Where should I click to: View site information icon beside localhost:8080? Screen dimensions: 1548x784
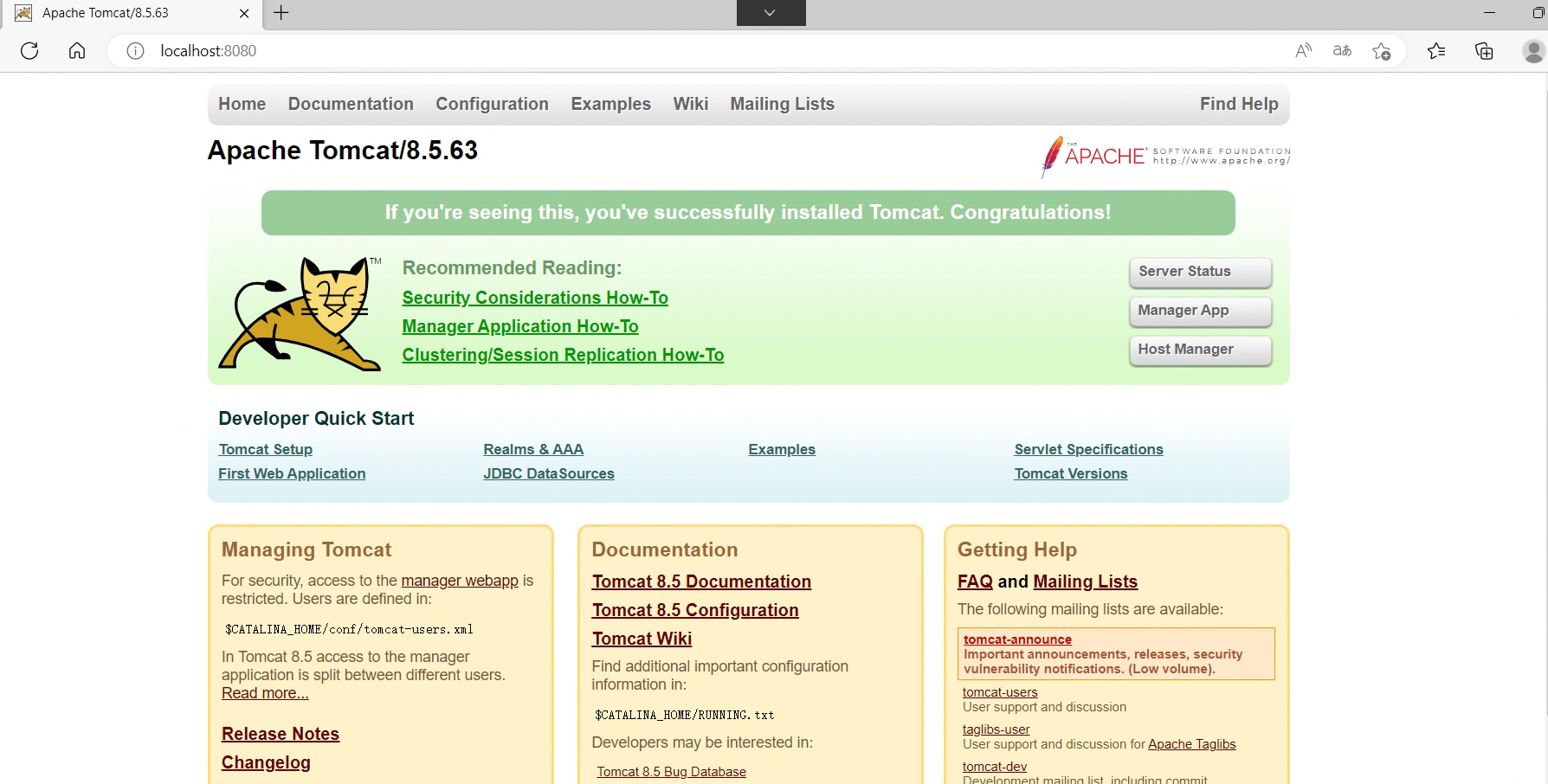(x=135, y=51)
